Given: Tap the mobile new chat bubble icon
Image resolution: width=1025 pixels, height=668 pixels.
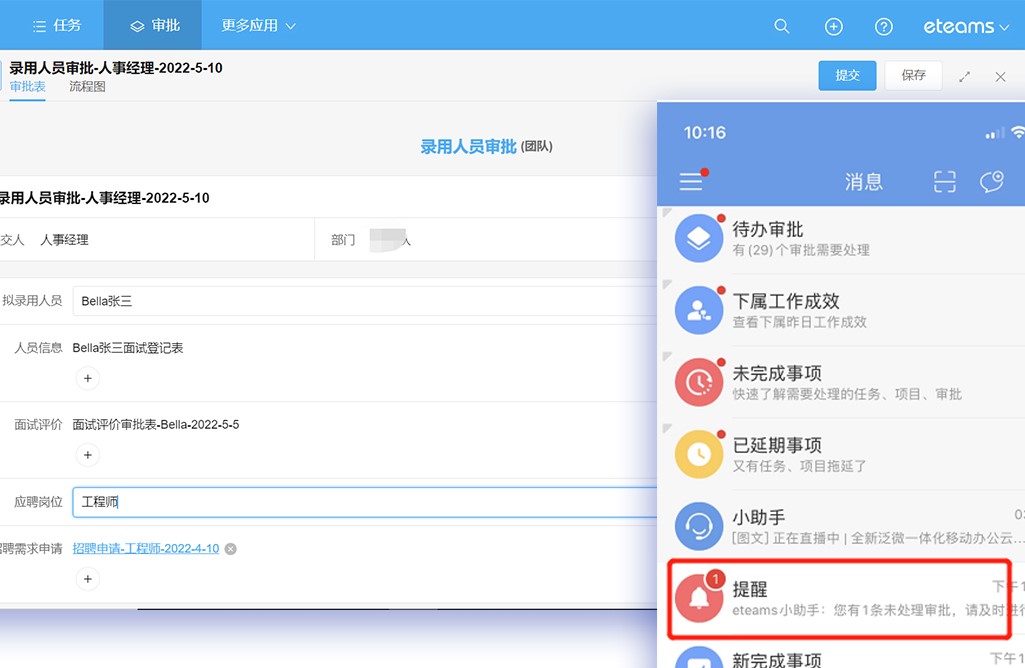Looking at the screenshot, I should click(x=992, y=181).
